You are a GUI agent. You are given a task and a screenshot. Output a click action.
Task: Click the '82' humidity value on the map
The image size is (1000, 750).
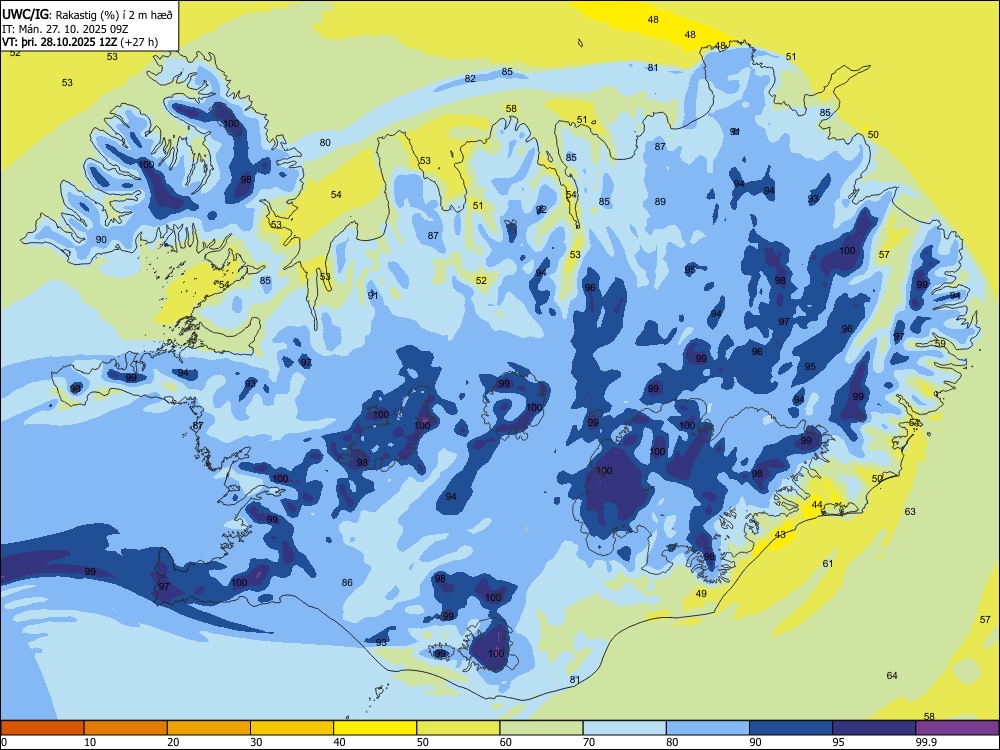470,78
